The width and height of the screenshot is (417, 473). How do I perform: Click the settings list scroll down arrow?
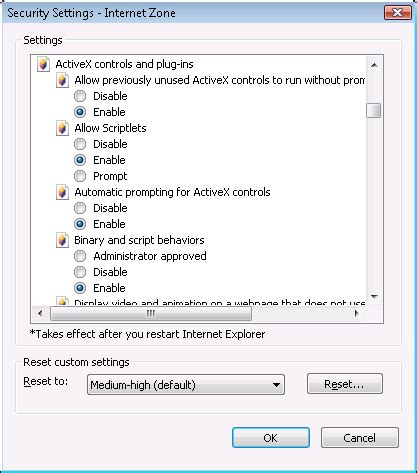point(374,296)
